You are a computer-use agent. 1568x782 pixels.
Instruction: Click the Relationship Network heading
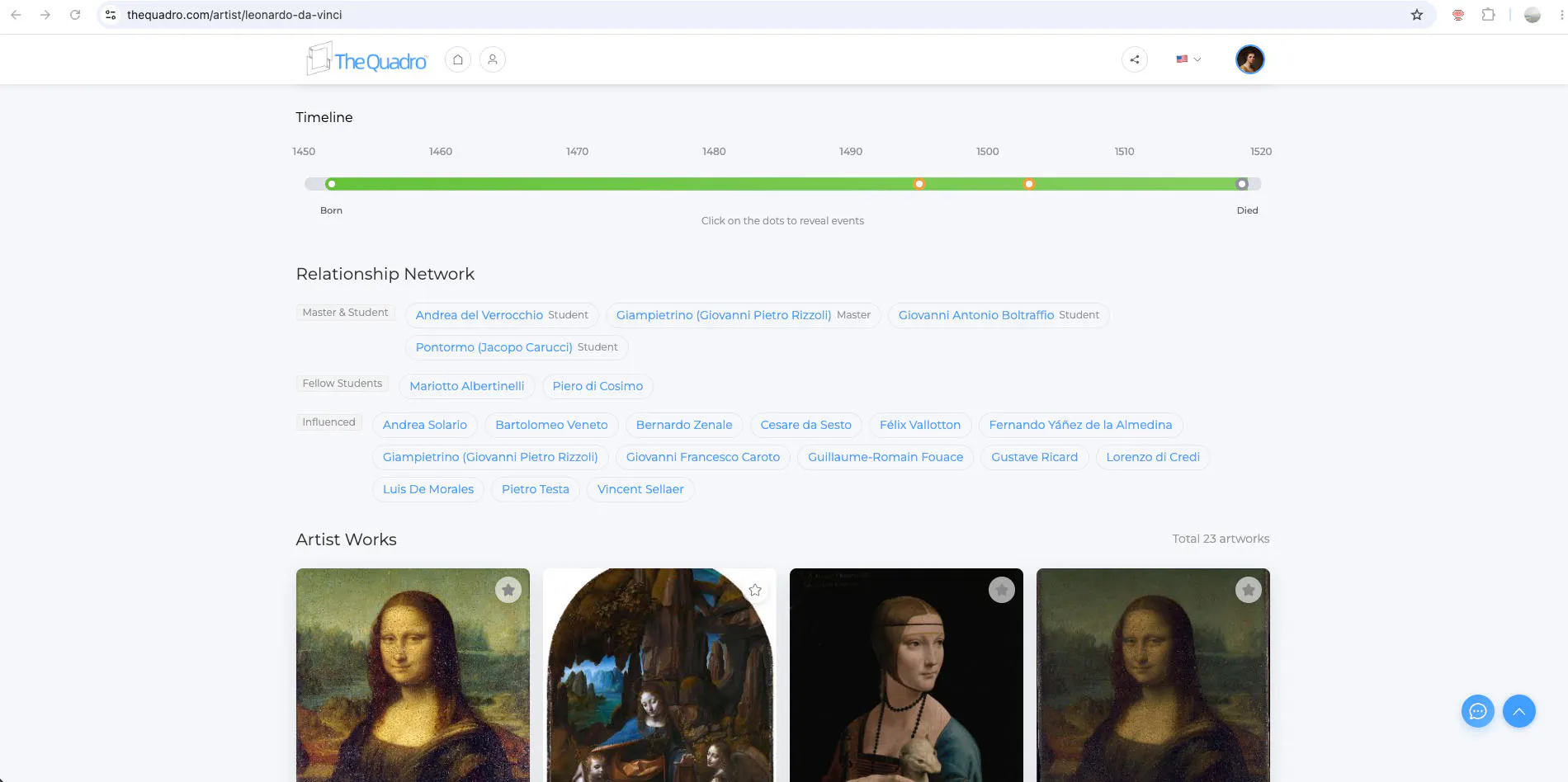point(385,274)
